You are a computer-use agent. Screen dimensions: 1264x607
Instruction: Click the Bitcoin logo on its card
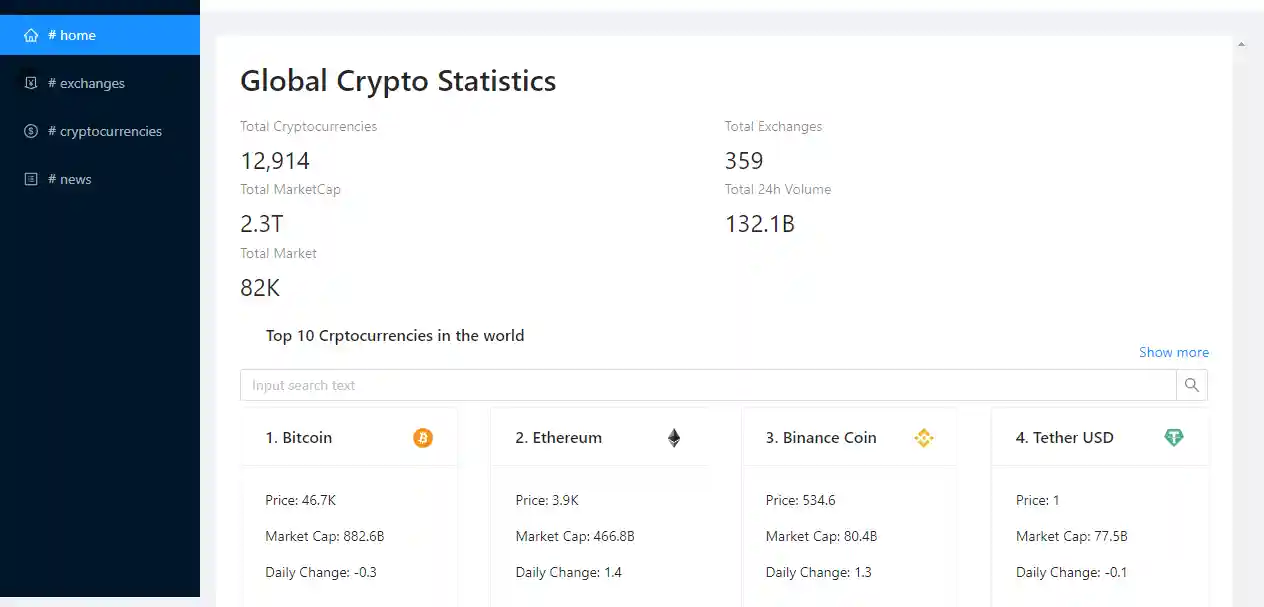422,437
